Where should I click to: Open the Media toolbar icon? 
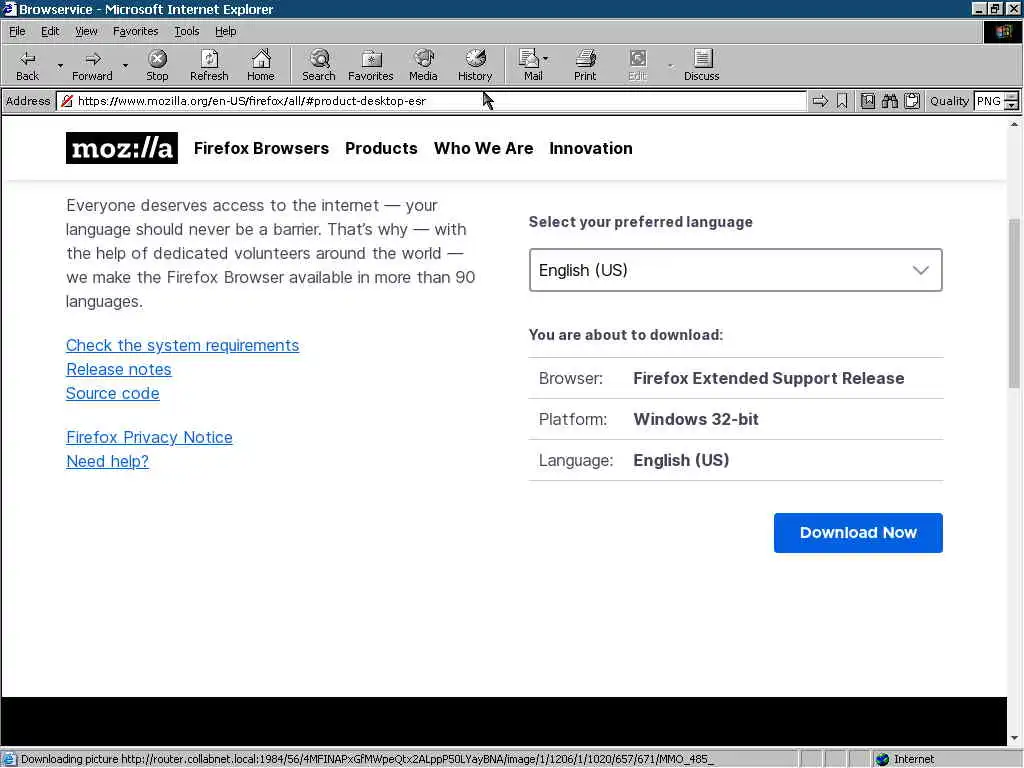[423, 65]
